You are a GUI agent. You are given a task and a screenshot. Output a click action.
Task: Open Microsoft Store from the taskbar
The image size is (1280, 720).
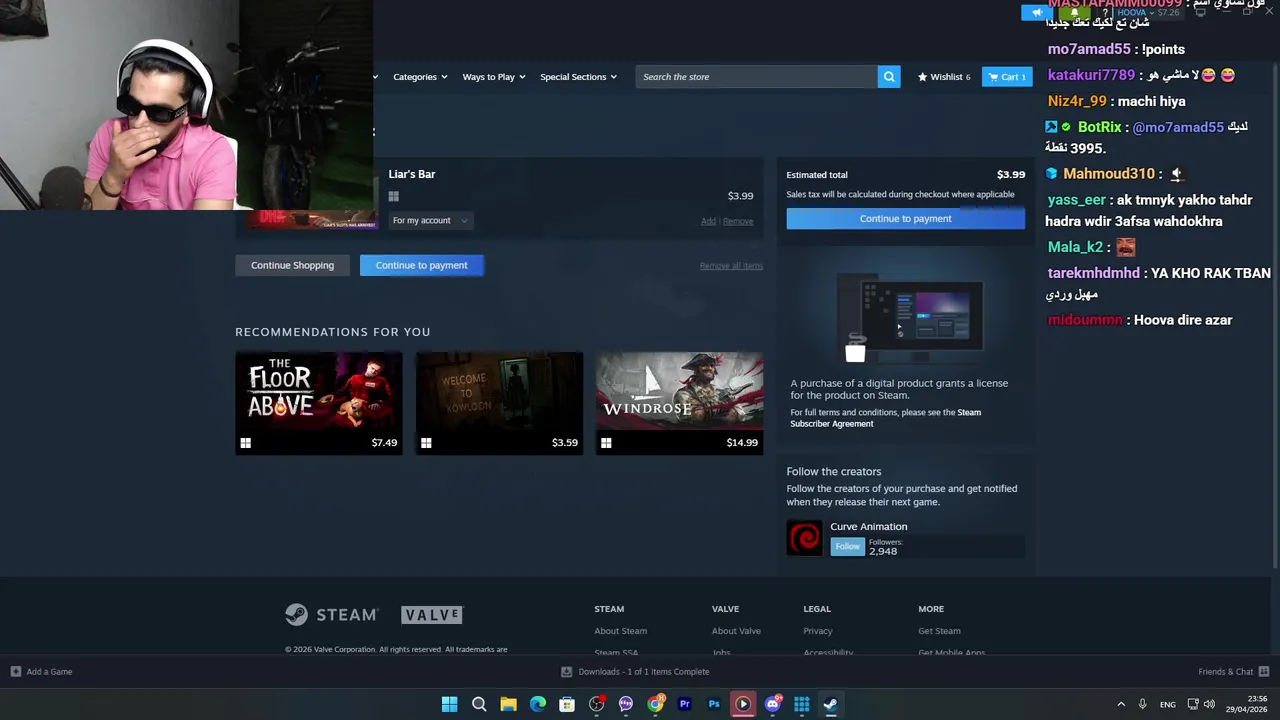(x=567, y=704)
